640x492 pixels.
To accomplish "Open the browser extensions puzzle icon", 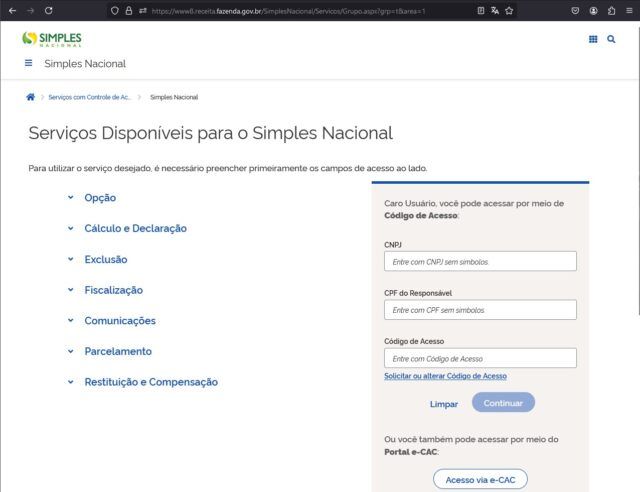I will pyautogui.click(x=611, y=10).
